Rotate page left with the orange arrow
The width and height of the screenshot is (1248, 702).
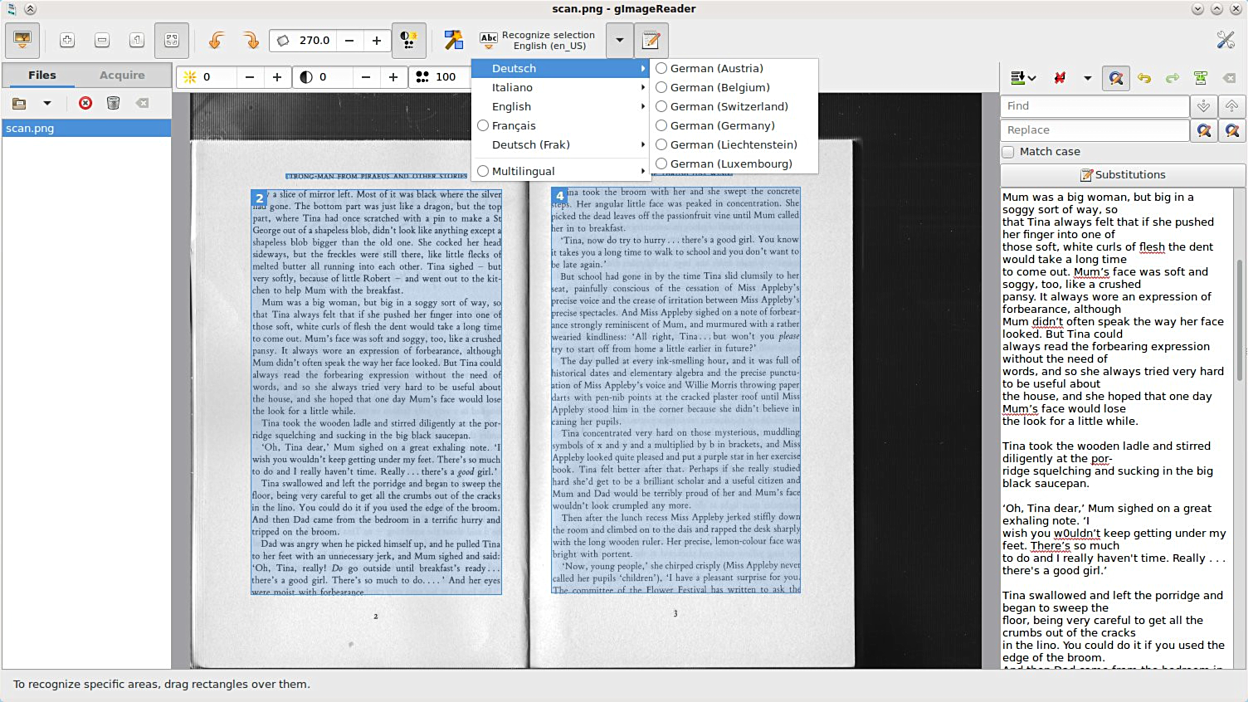coord(216,41)
